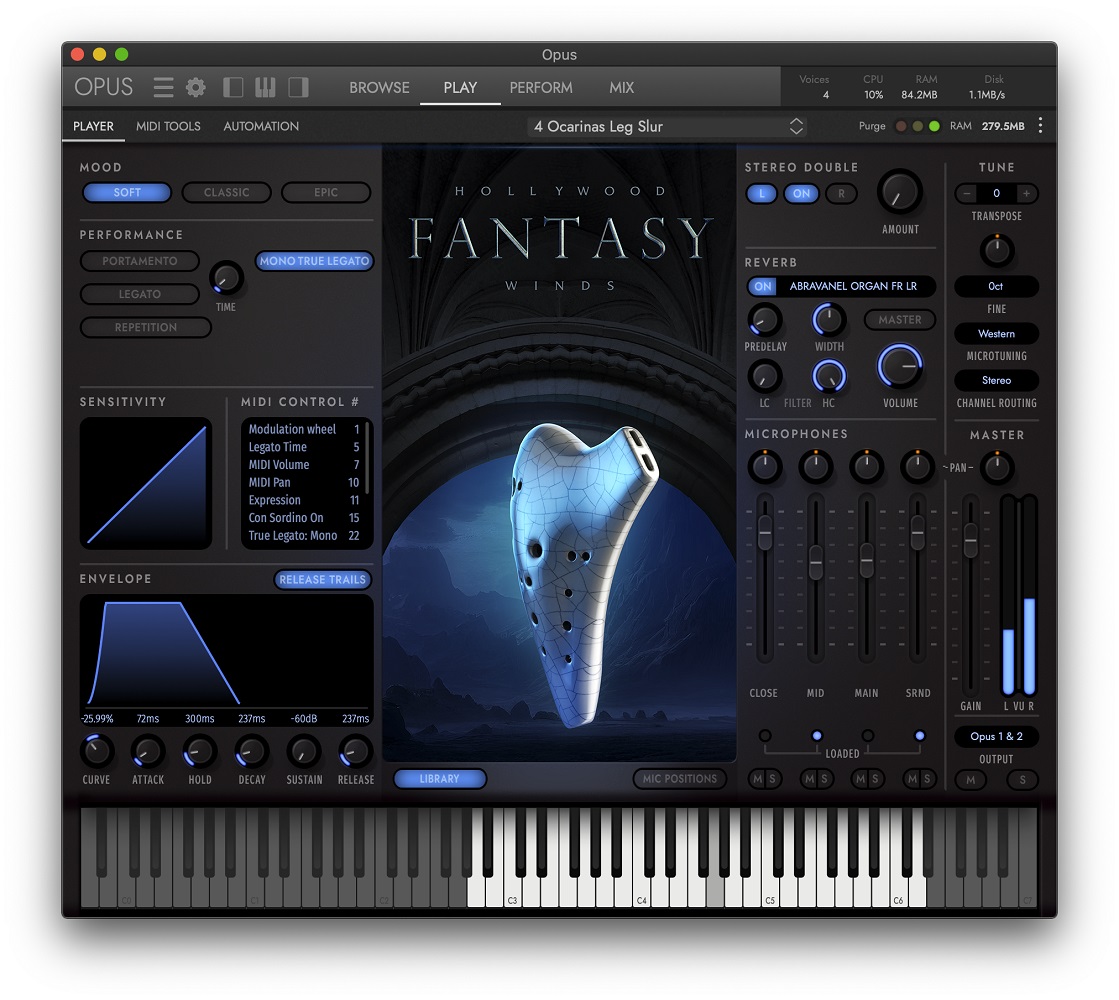
Task: Open the Automation tab
Action: coord(261,126)
